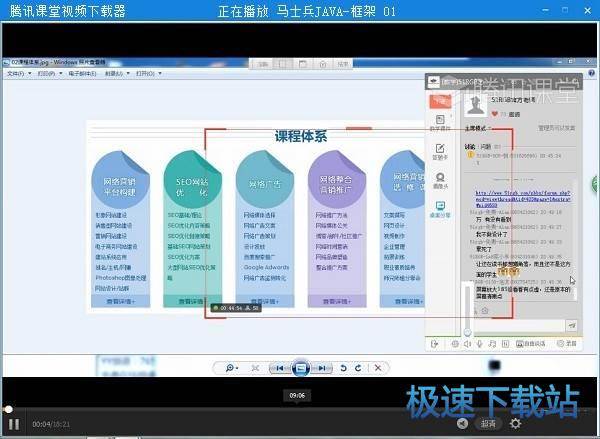Click the video progress bar handle

pos(8,410)
